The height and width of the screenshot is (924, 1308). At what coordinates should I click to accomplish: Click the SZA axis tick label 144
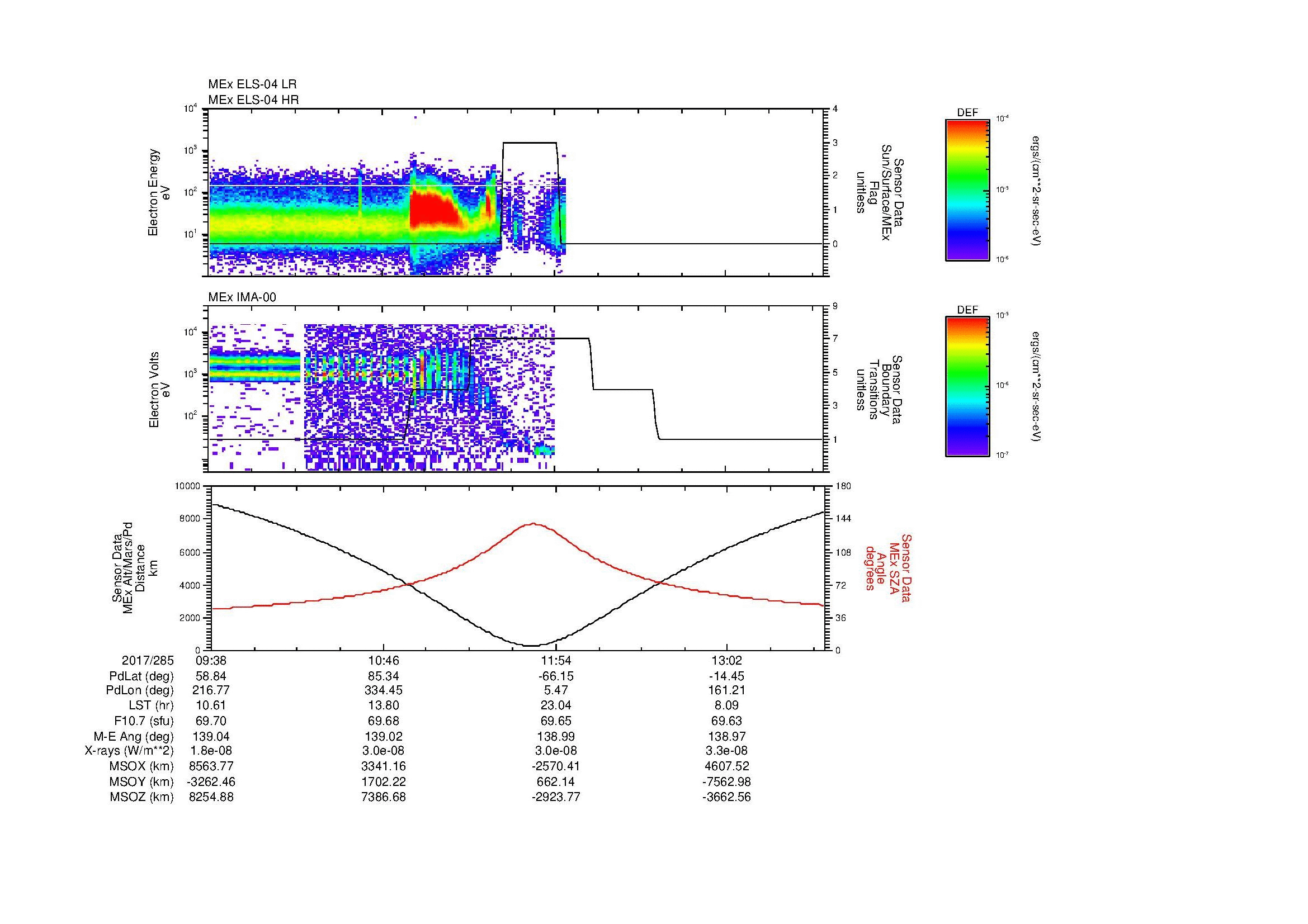click(x=843, y=519)
